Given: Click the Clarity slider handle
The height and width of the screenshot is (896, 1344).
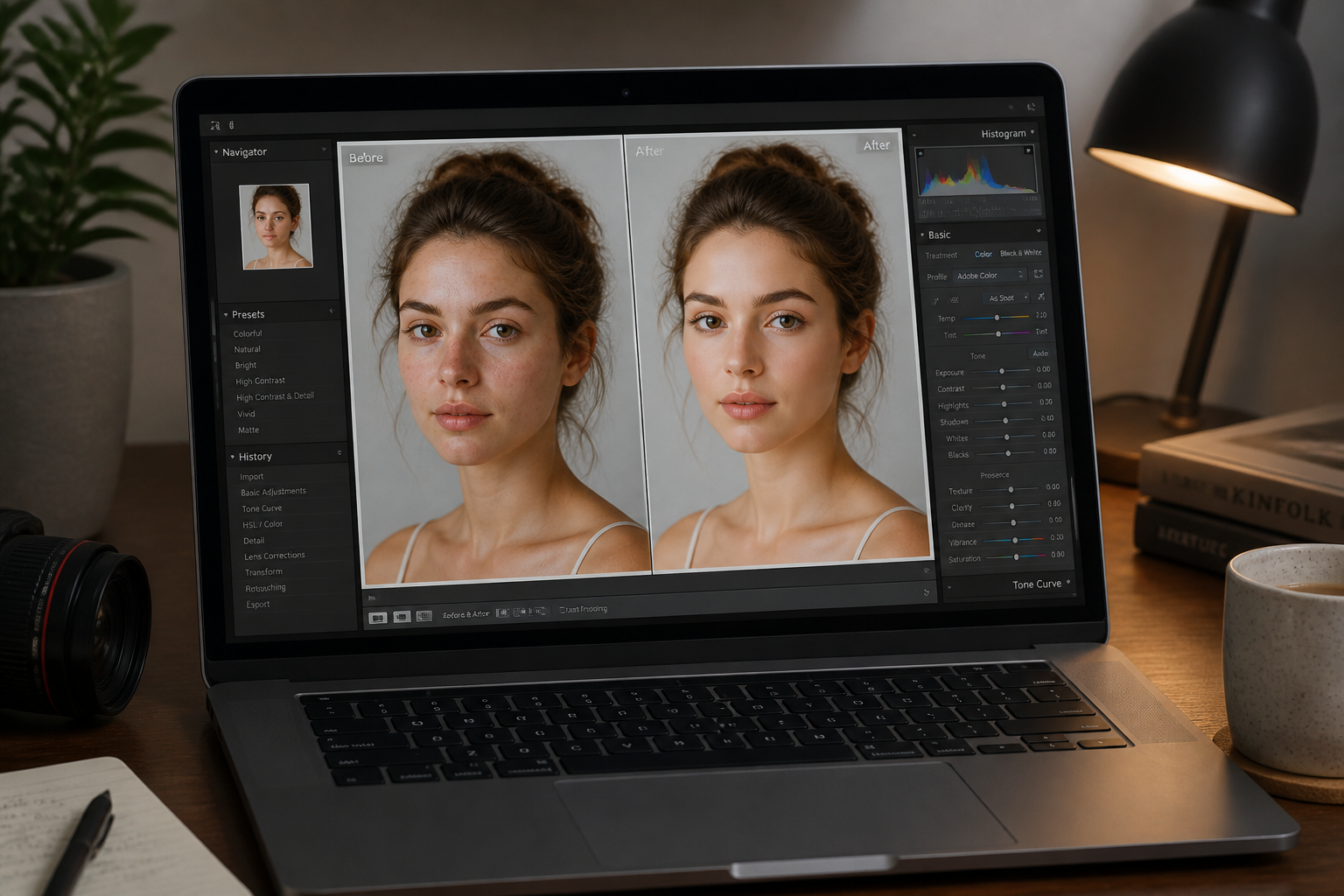Looking at the screenshot, I should (1011, 506).
